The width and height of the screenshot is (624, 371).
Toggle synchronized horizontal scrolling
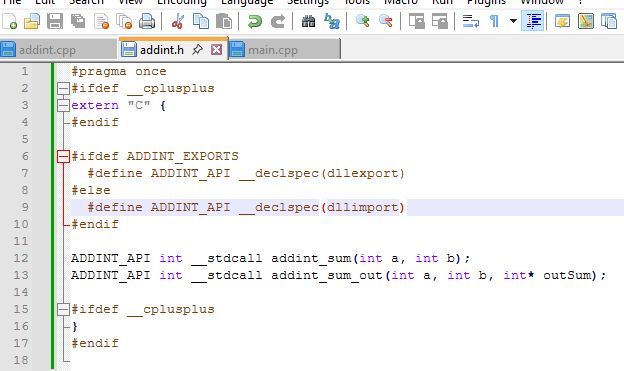click(x=439, y=21)
